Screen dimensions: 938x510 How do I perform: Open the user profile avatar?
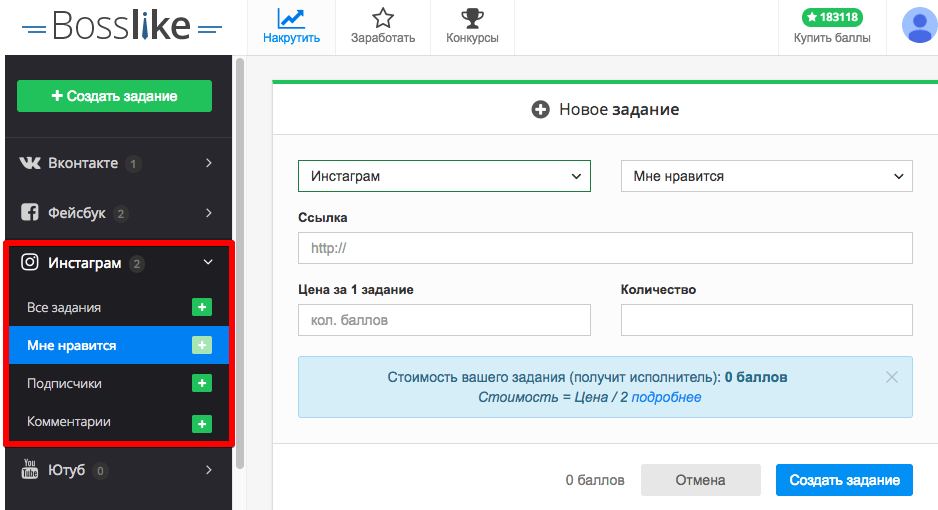[x=919, y=26]
